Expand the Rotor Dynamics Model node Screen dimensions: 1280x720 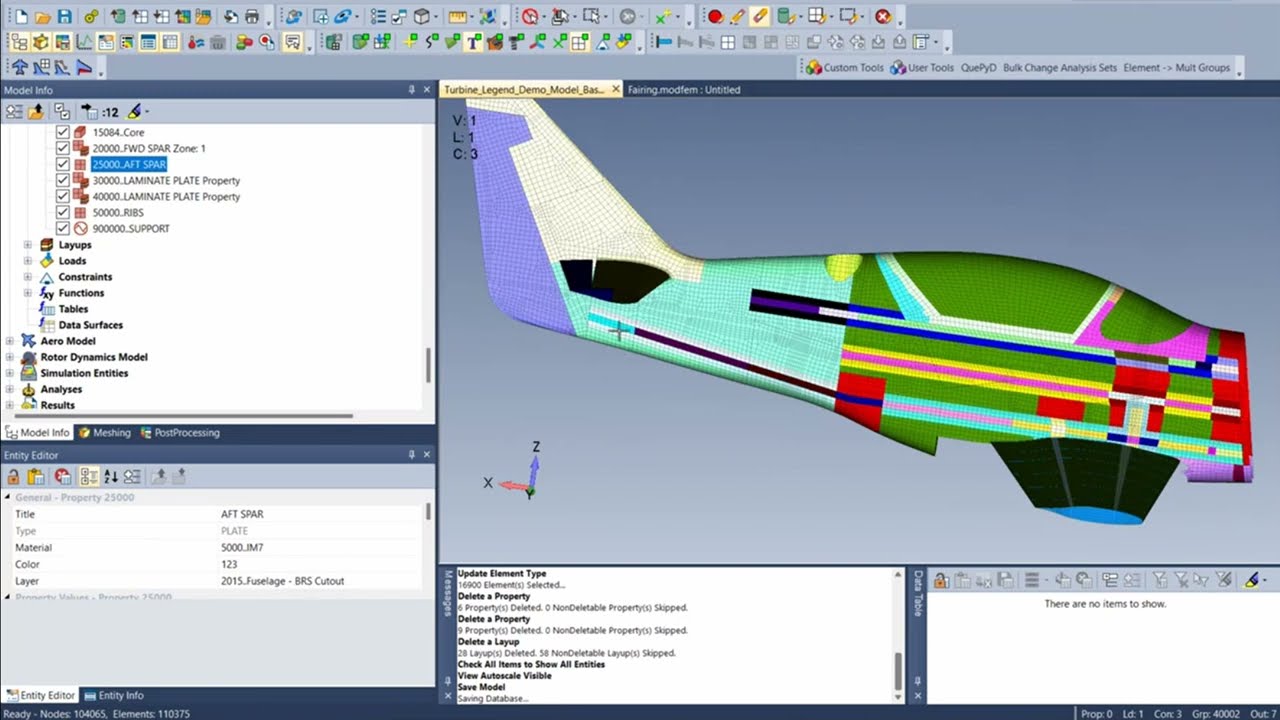(x=10, y=357)
